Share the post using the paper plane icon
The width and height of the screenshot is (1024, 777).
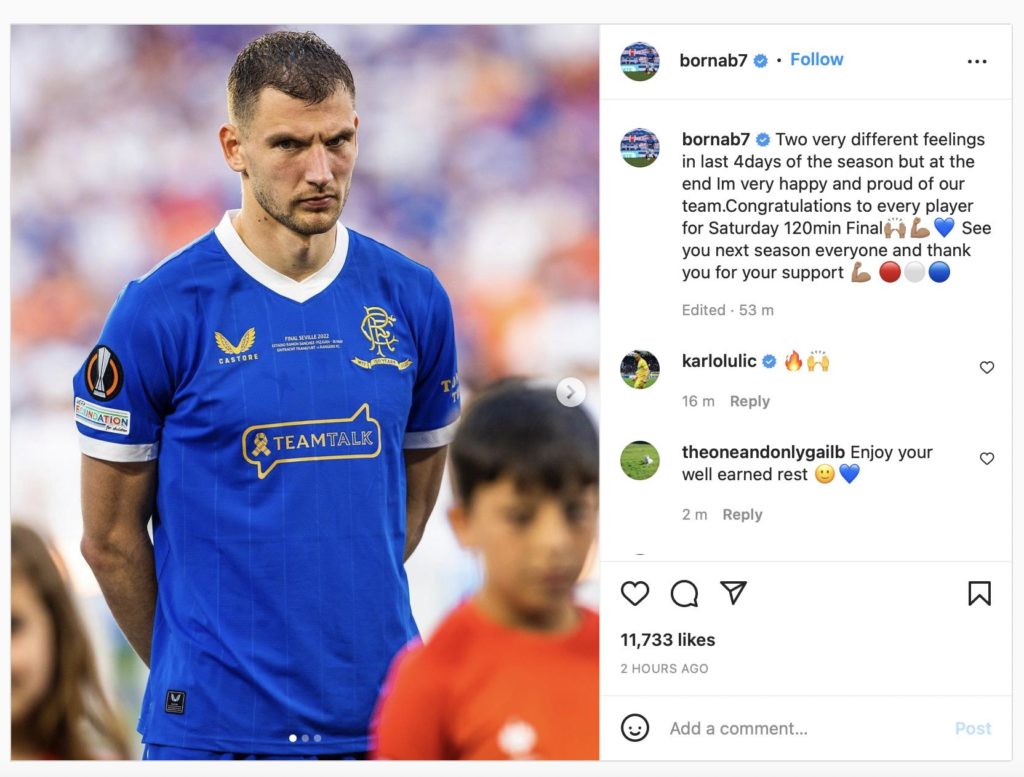click(733, 593)
